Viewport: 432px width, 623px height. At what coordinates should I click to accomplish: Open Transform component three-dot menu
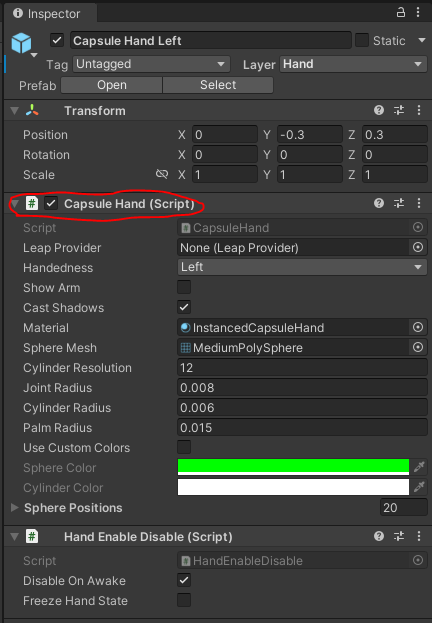(419, 110)
